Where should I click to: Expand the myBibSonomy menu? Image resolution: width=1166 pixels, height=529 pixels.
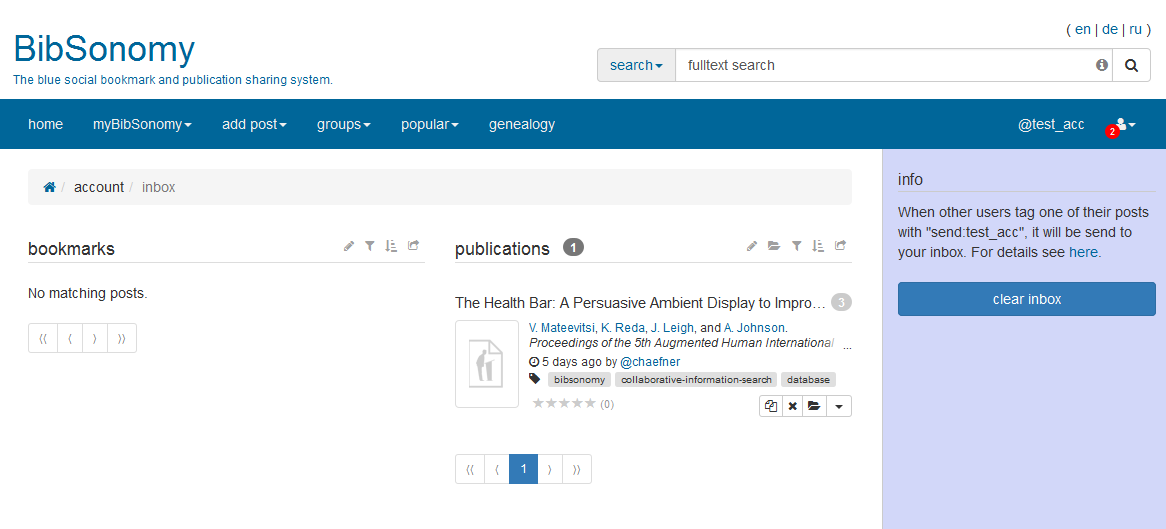pos(142,124)
